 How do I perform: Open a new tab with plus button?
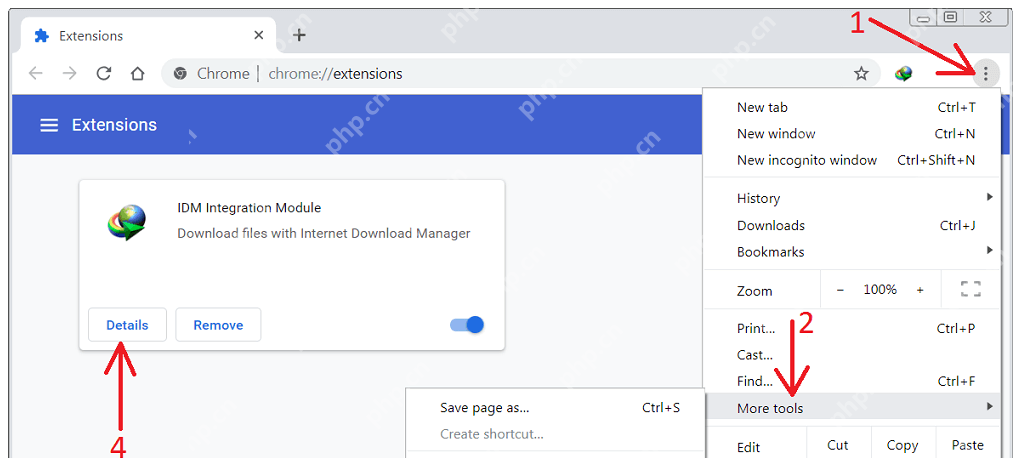pos(299,35)
